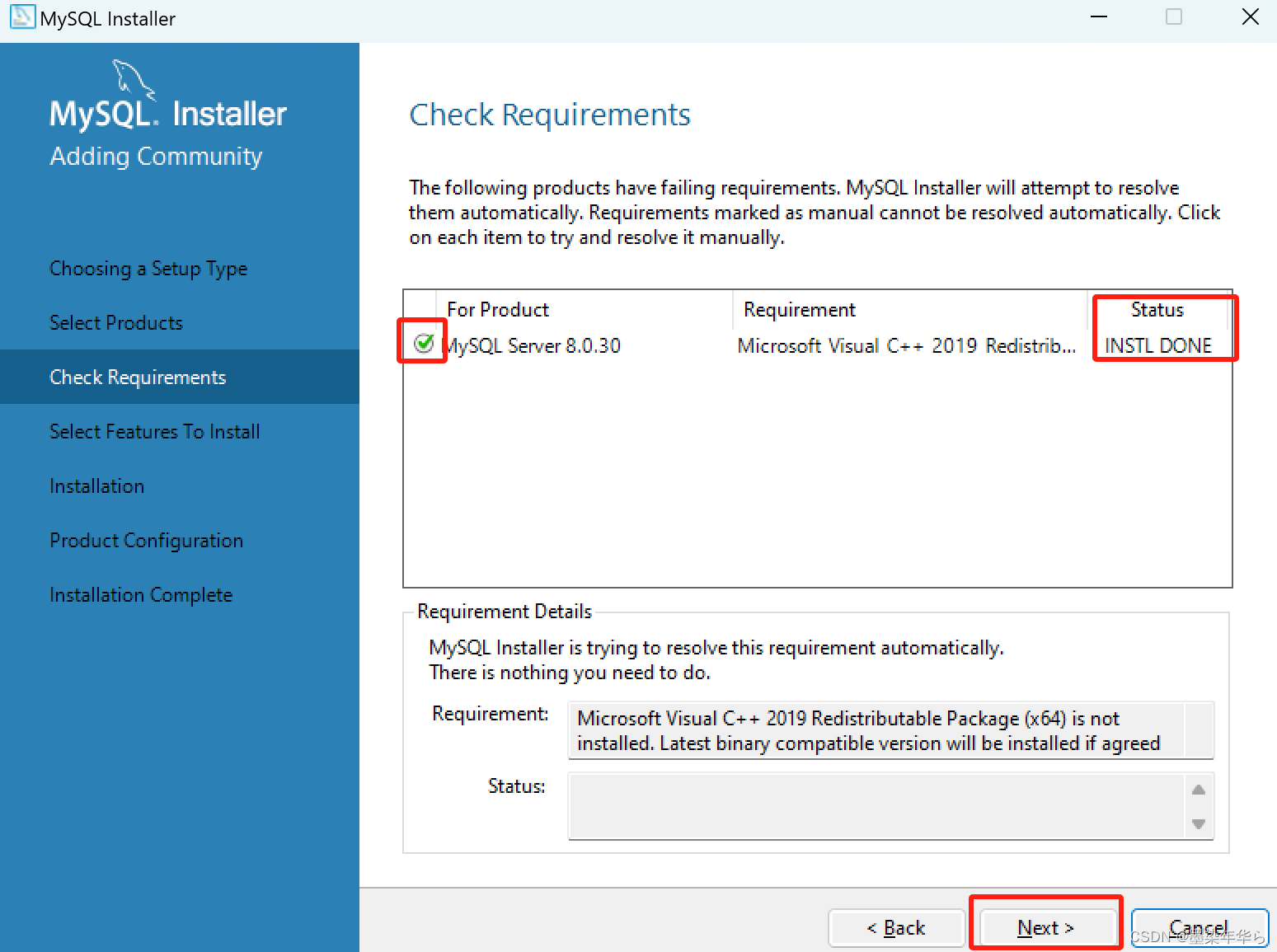Open the Select Products step

(x=116, y=323)
